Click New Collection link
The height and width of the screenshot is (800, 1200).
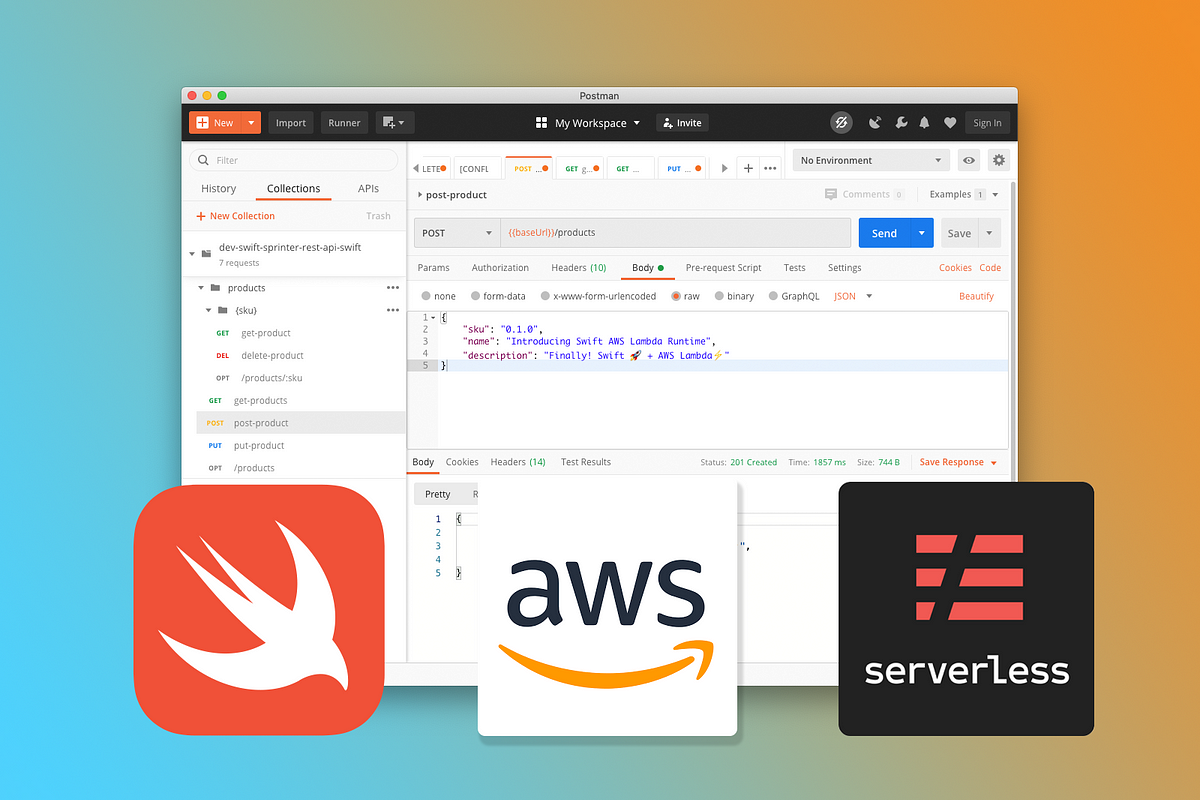coord(235,216)
